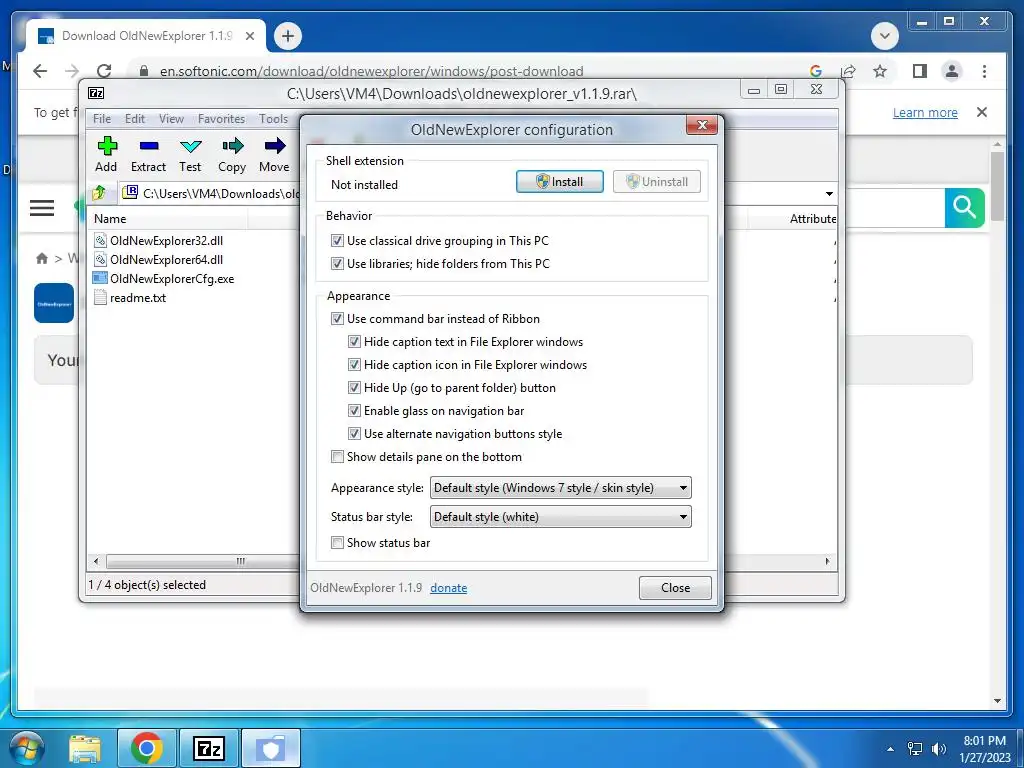Click the Copy icon in 7-Zip toolbar
Viewport: 1024px width, 768px height.
click(232, 145)
